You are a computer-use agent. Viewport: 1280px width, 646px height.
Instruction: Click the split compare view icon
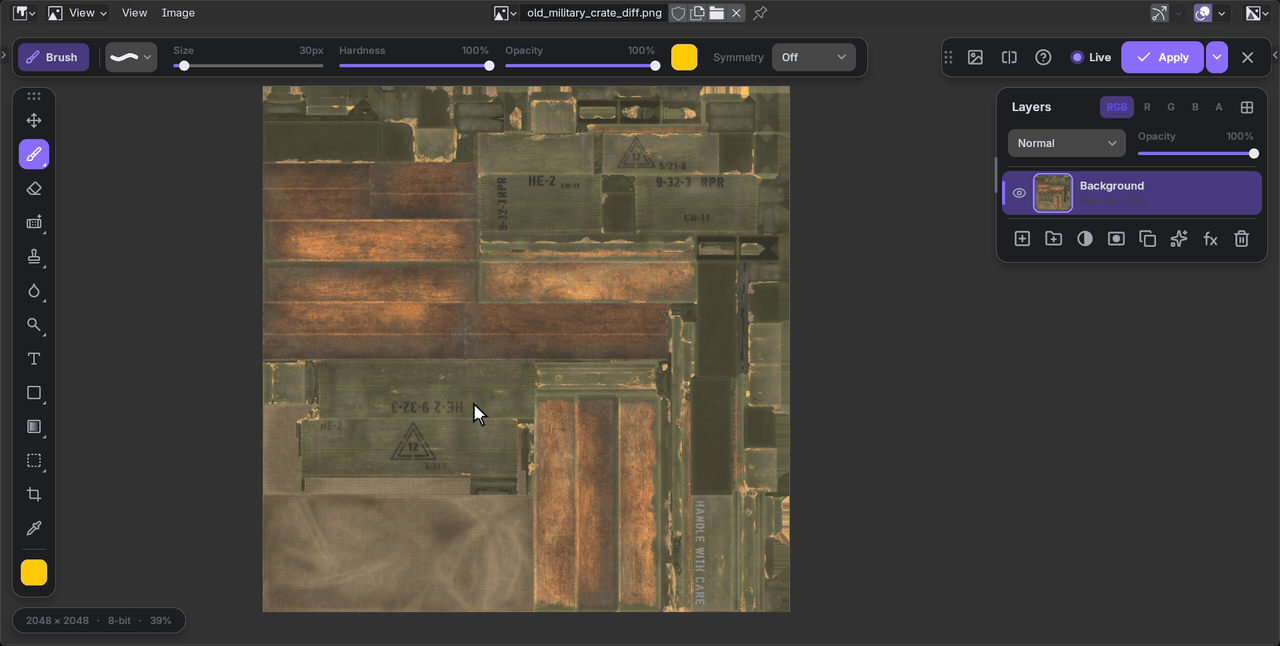click(1009, 58)
